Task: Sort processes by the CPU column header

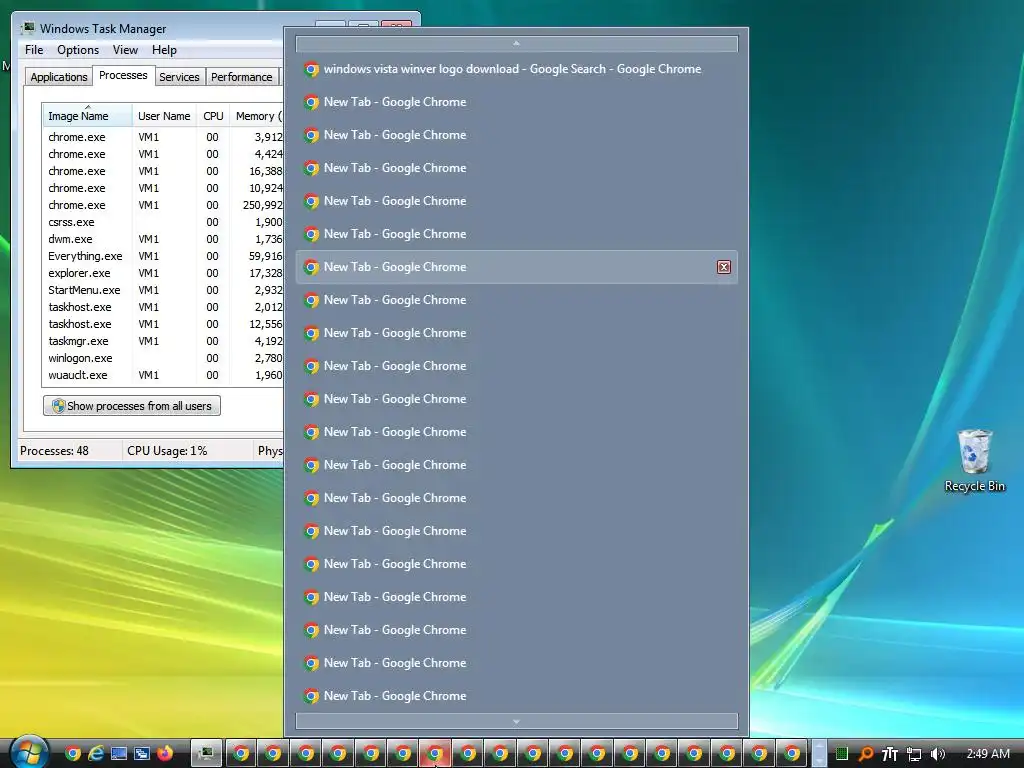Action: point(213,116)
